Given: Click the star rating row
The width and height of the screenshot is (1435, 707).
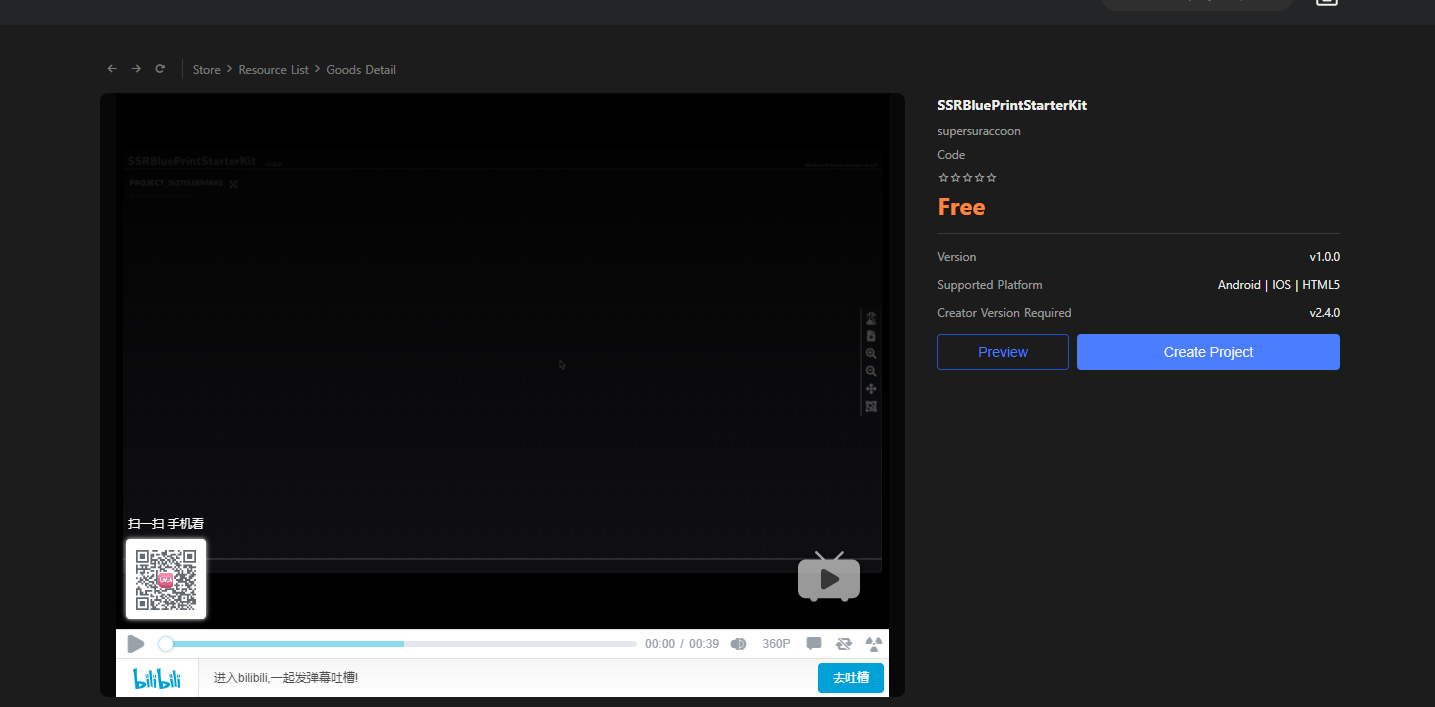Looking at the screenshot, I should point(967,178).
